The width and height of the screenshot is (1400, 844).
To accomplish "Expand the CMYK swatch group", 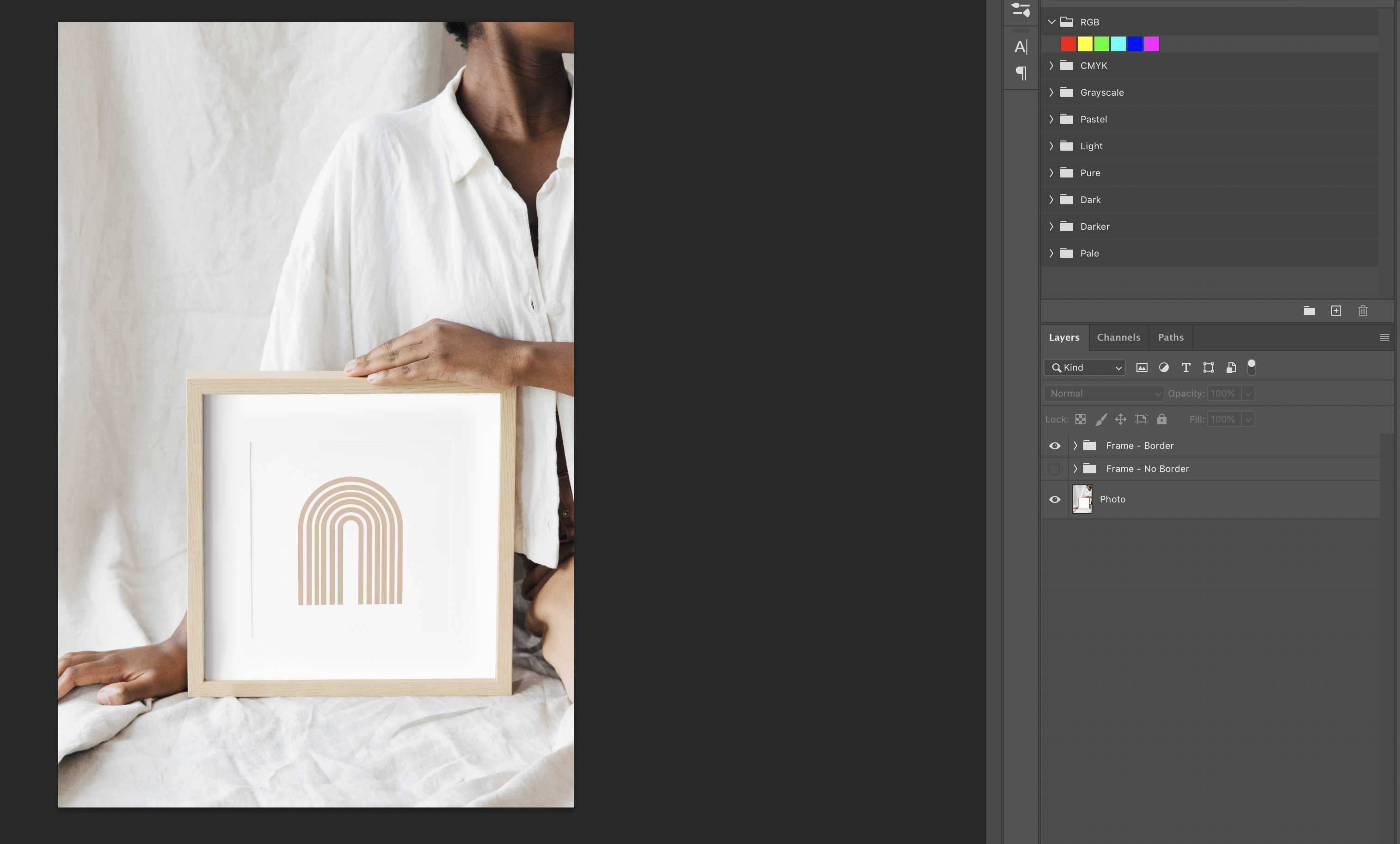I will click(x=1051, y=66).
